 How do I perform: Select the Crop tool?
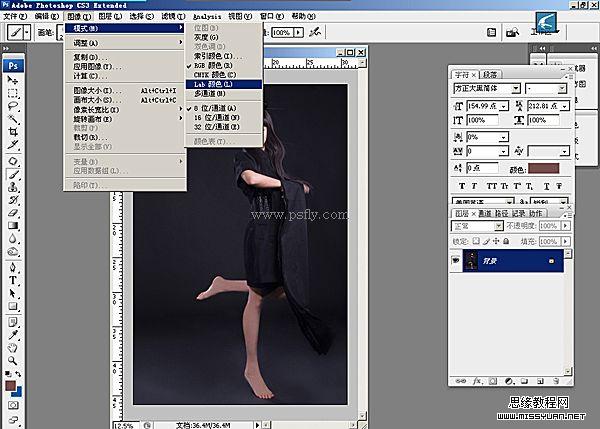[x=14, y=132]
